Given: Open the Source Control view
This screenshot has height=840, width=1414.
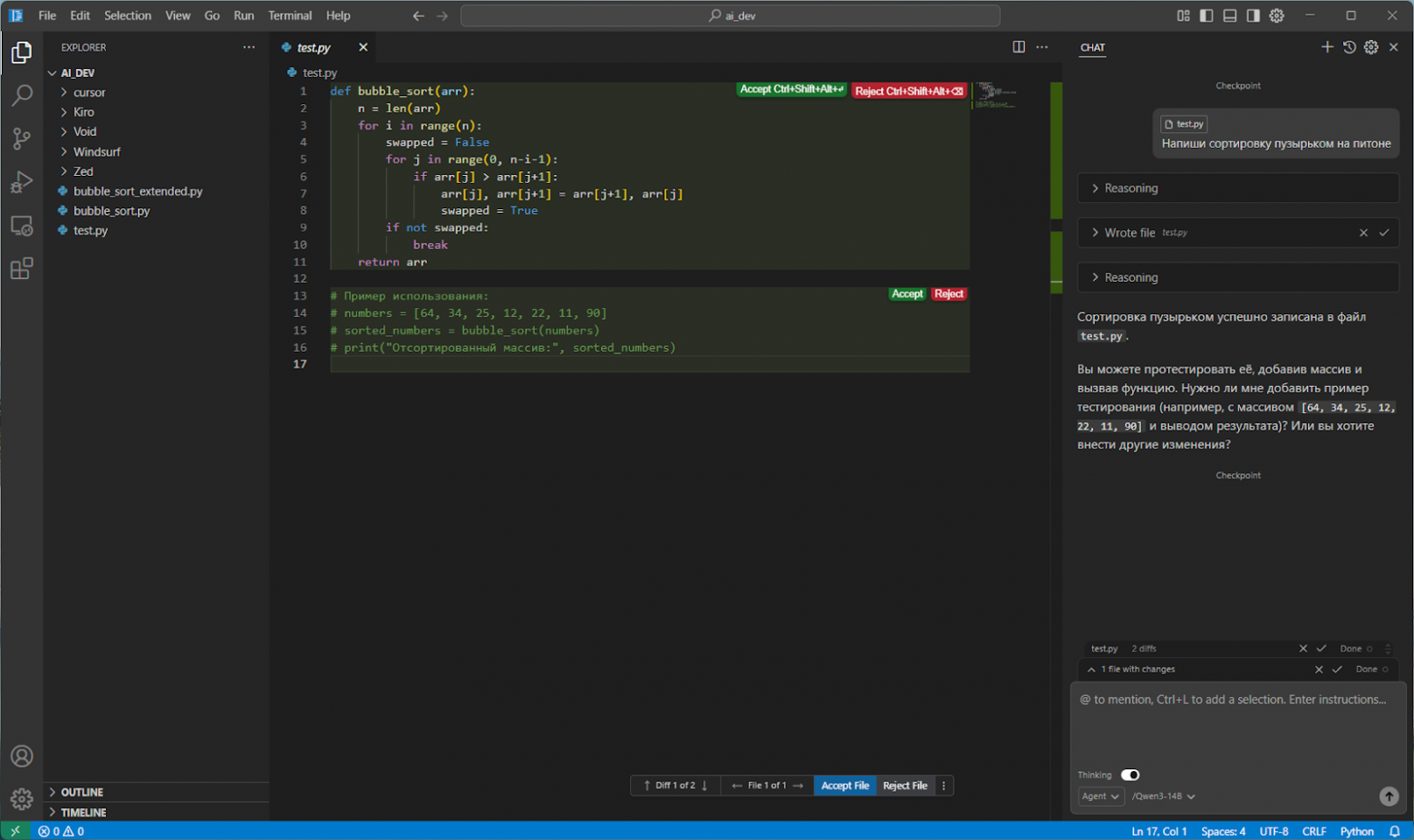Looking at the screenshot, I should (x=22, y=139).
